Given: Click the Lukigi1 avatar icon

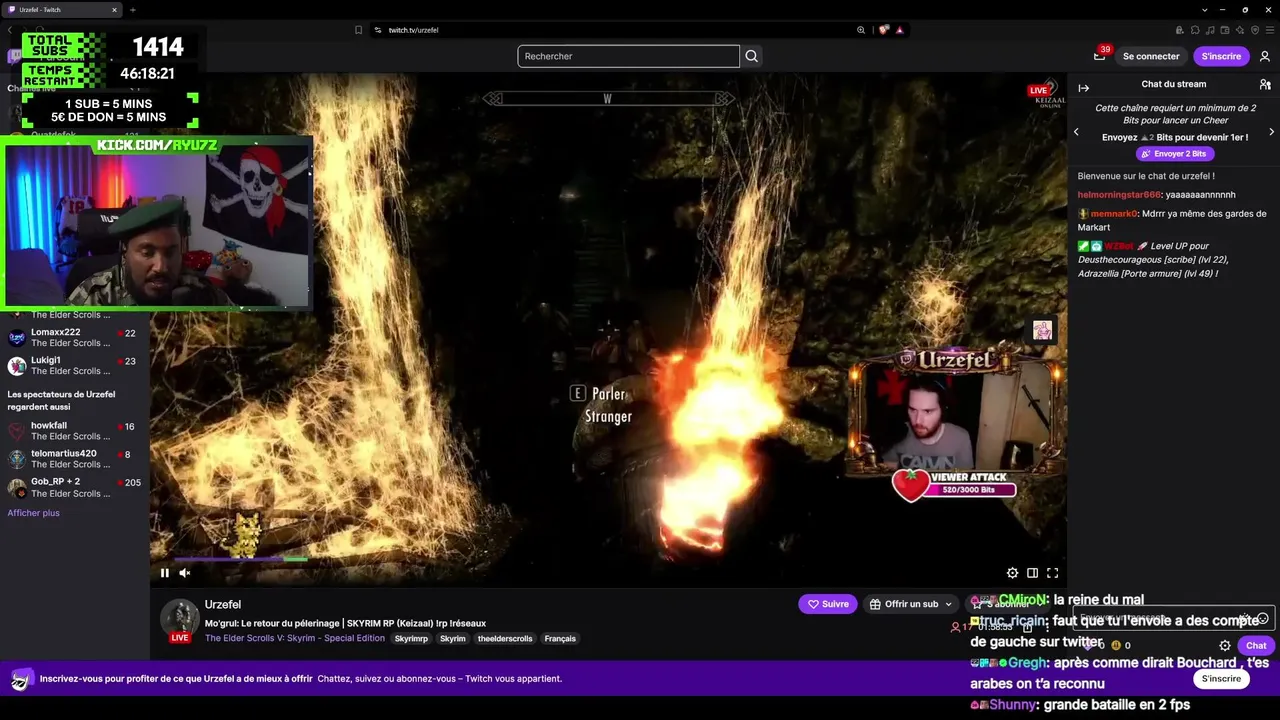Looking at the screenshot, I should (17, 366).
